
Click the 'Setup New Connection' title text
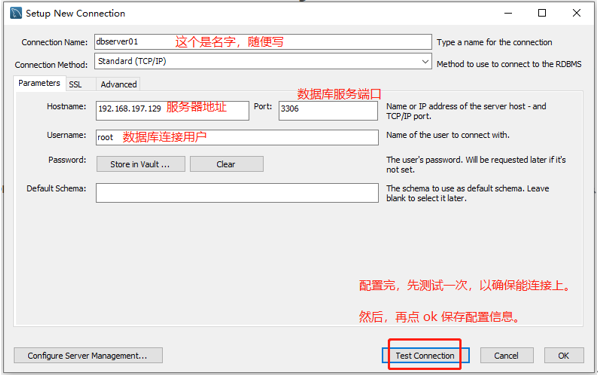[76, 13]
